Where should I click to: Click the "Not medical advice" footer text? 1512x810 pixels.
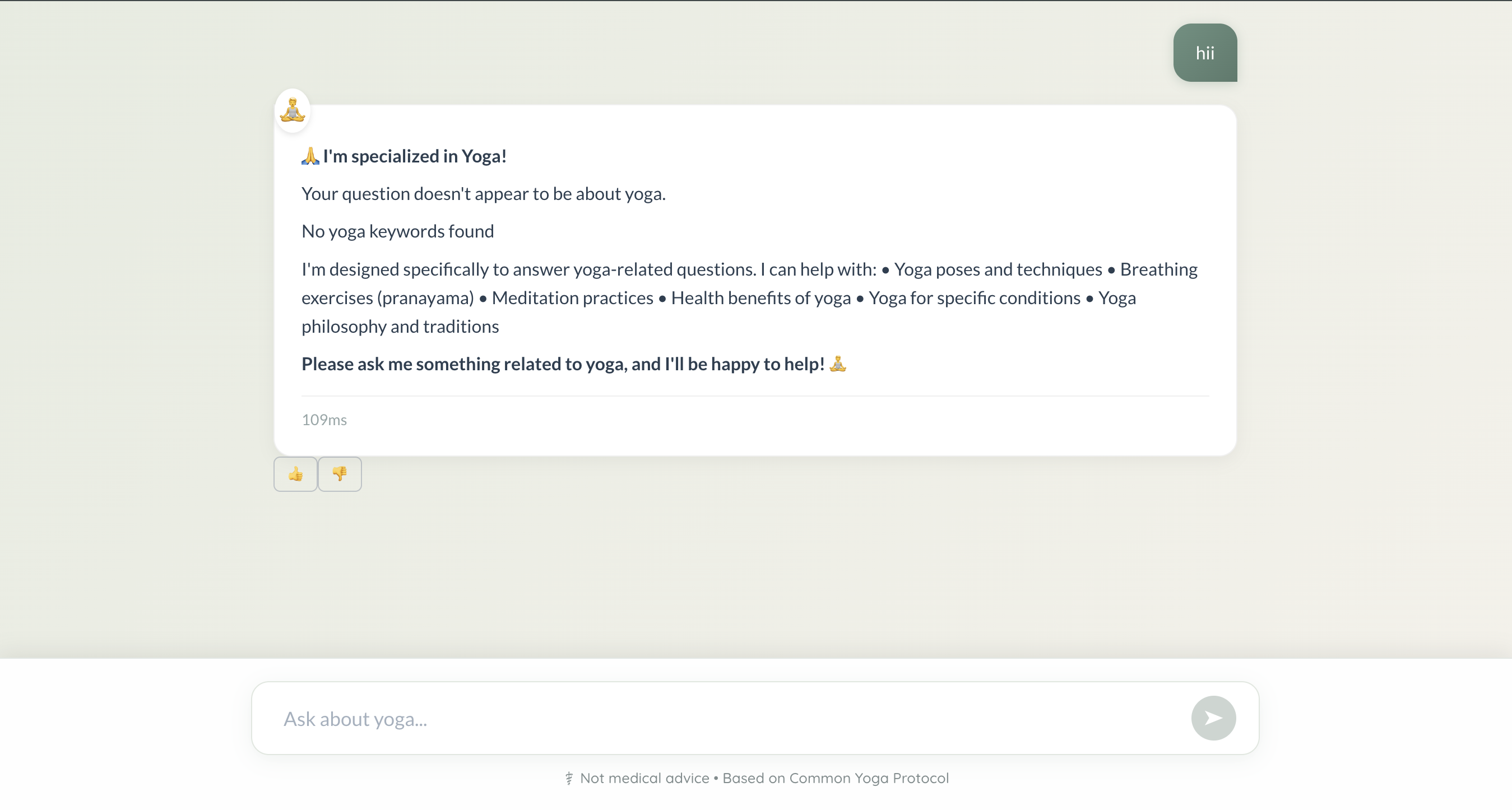[644, 778]
